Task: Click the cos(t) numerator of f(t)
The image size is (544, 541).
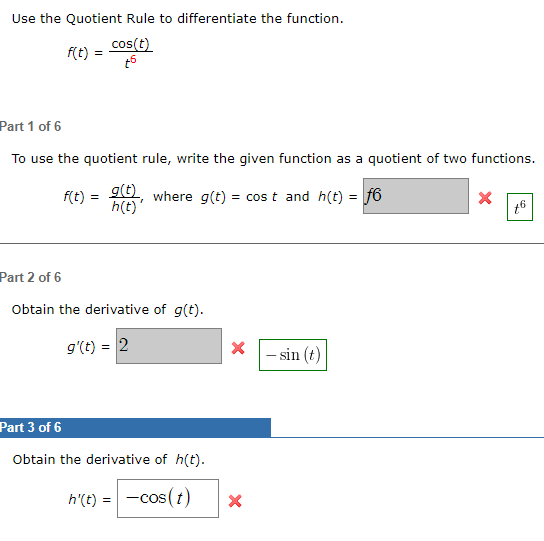Action: point(130,44)
